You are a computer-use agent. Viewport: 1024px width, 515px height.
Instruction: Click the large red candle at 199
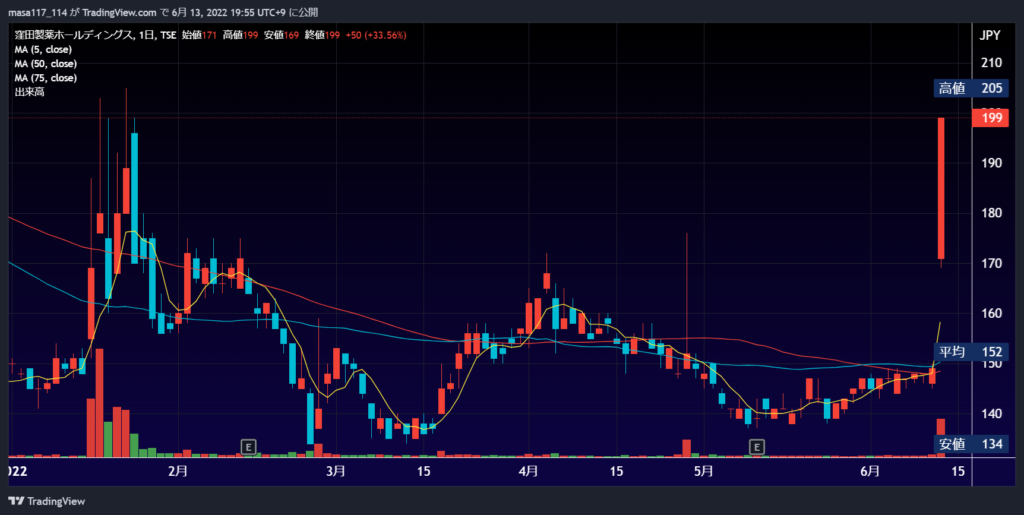click(941, 189)
